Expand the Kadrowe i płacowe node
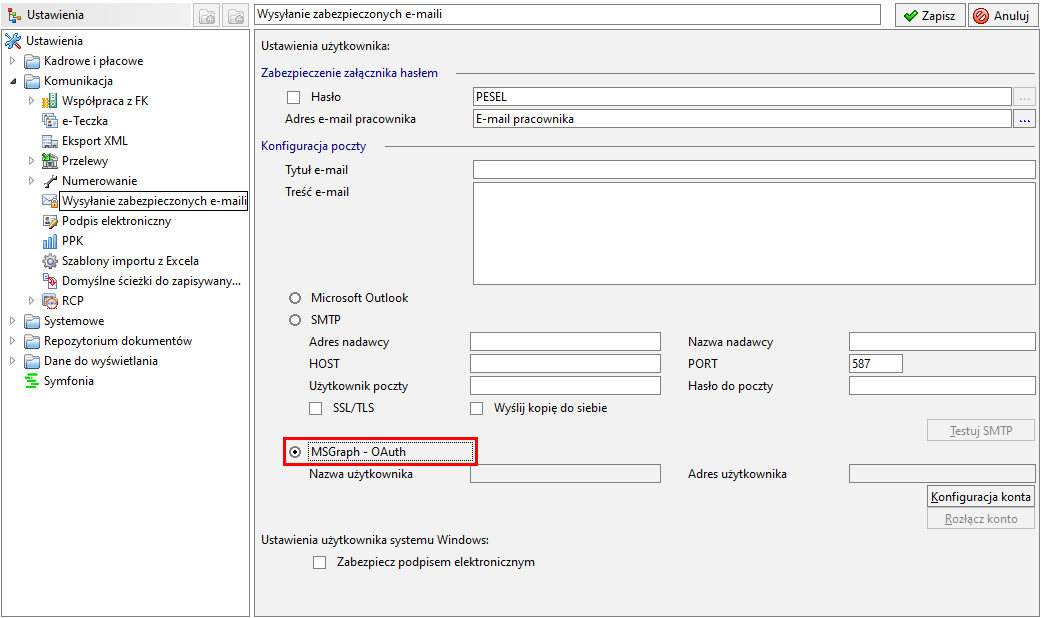 click(12, 61)
